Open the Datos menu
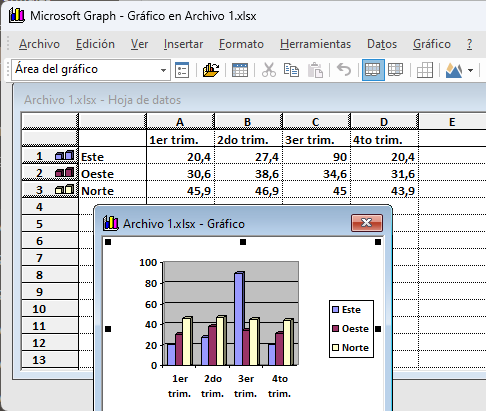The width and height of the screenshot is (486, 411). 382,44
